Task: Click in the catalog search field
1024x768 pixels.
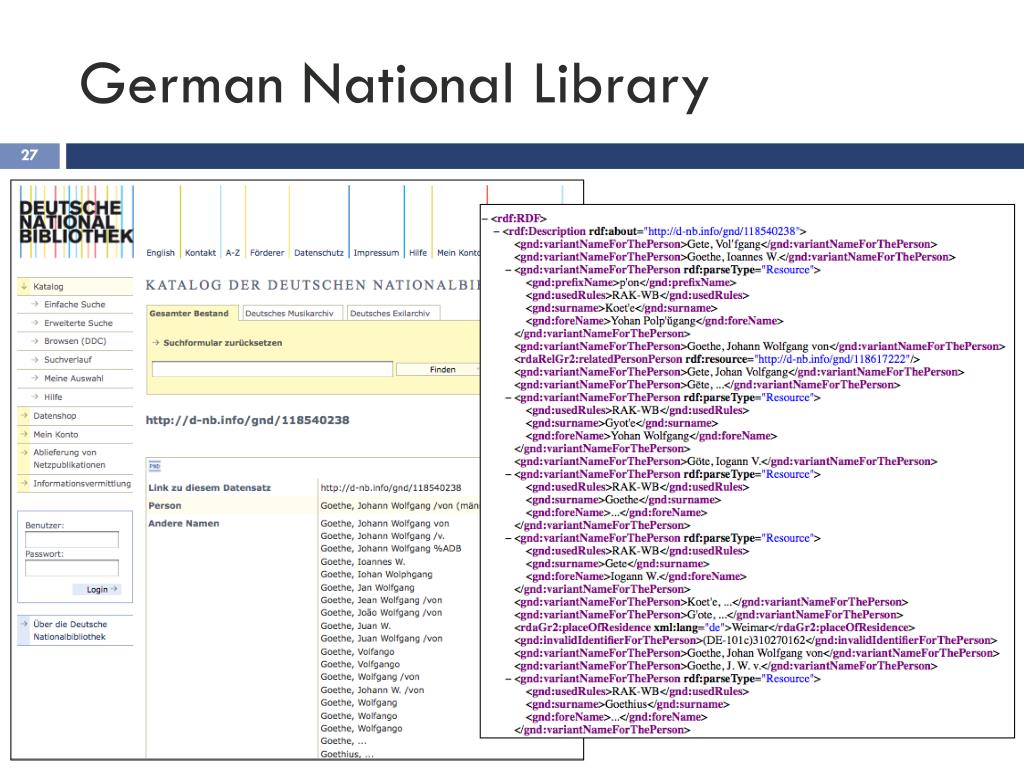Action: pos(272,369)
